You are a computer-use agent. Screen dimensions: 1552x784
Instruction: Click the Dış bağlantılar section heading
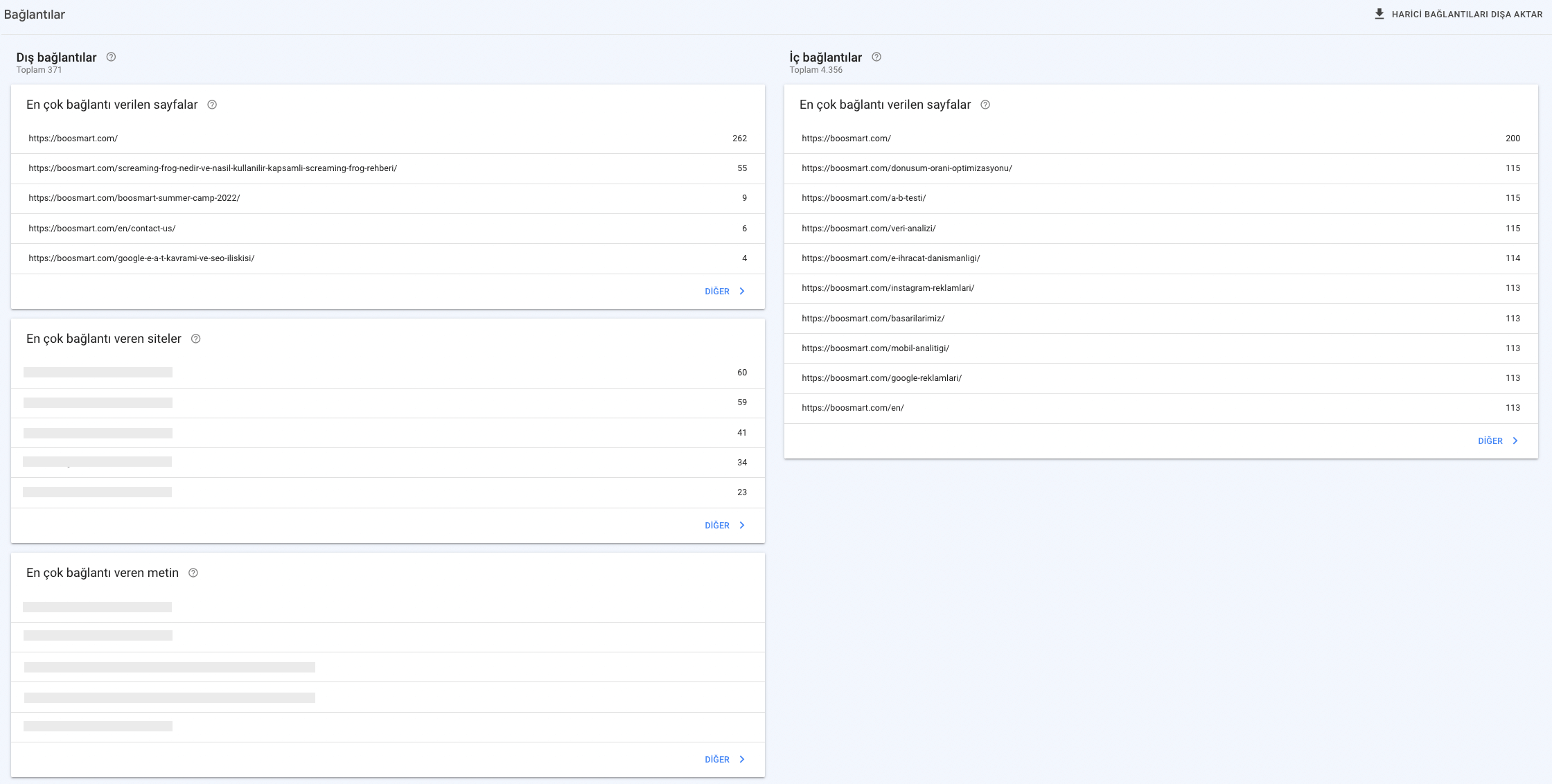[x=56, y=57]
